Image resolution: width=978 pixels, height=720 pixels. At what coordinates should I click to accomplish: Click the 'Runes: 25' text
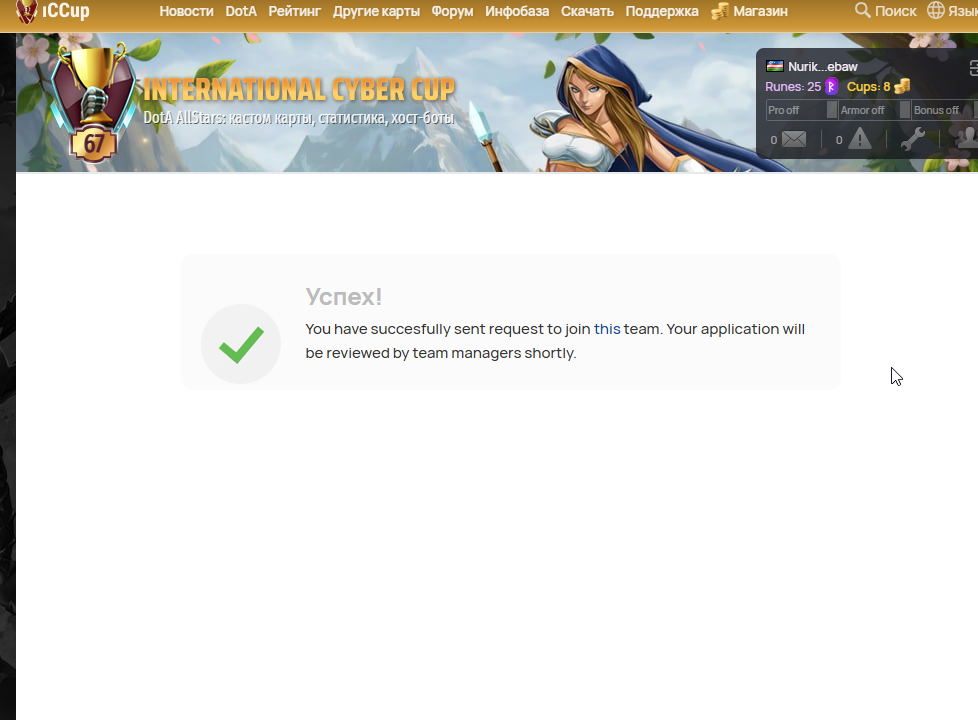793,87
